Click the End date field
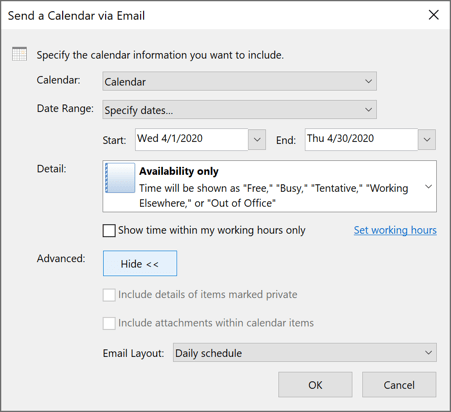 (361, 139)
